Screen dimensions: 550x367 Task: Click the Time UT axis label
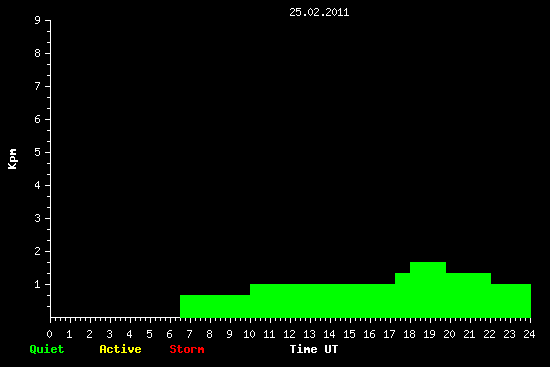pyautogui.click(x=314, y=349)
